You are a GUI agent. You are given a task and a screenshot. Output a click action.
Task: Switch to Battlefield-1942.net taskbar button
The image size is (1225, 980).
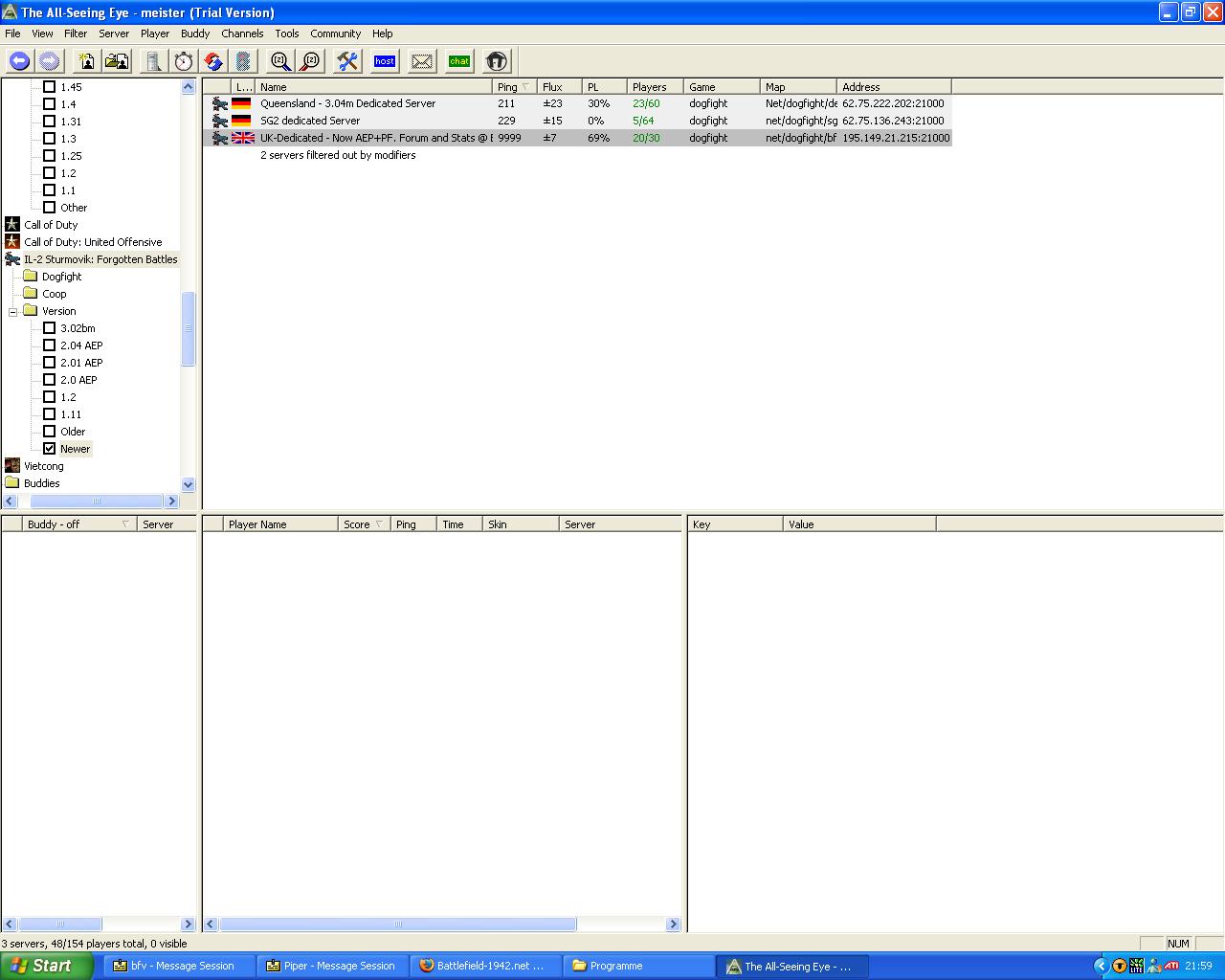485,966
